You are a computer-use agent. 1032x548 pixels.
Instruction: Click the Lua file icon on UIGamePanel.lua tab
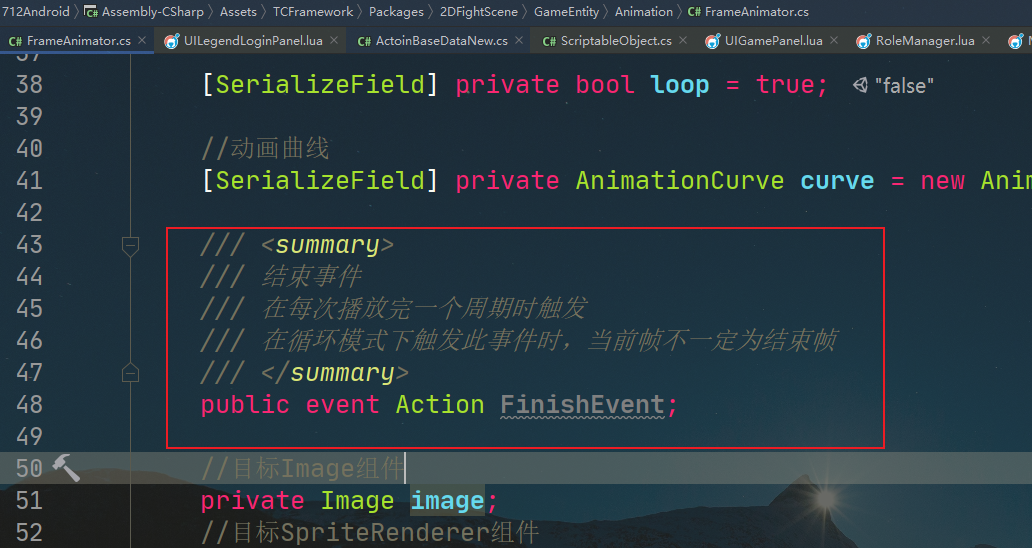point(713,41)
